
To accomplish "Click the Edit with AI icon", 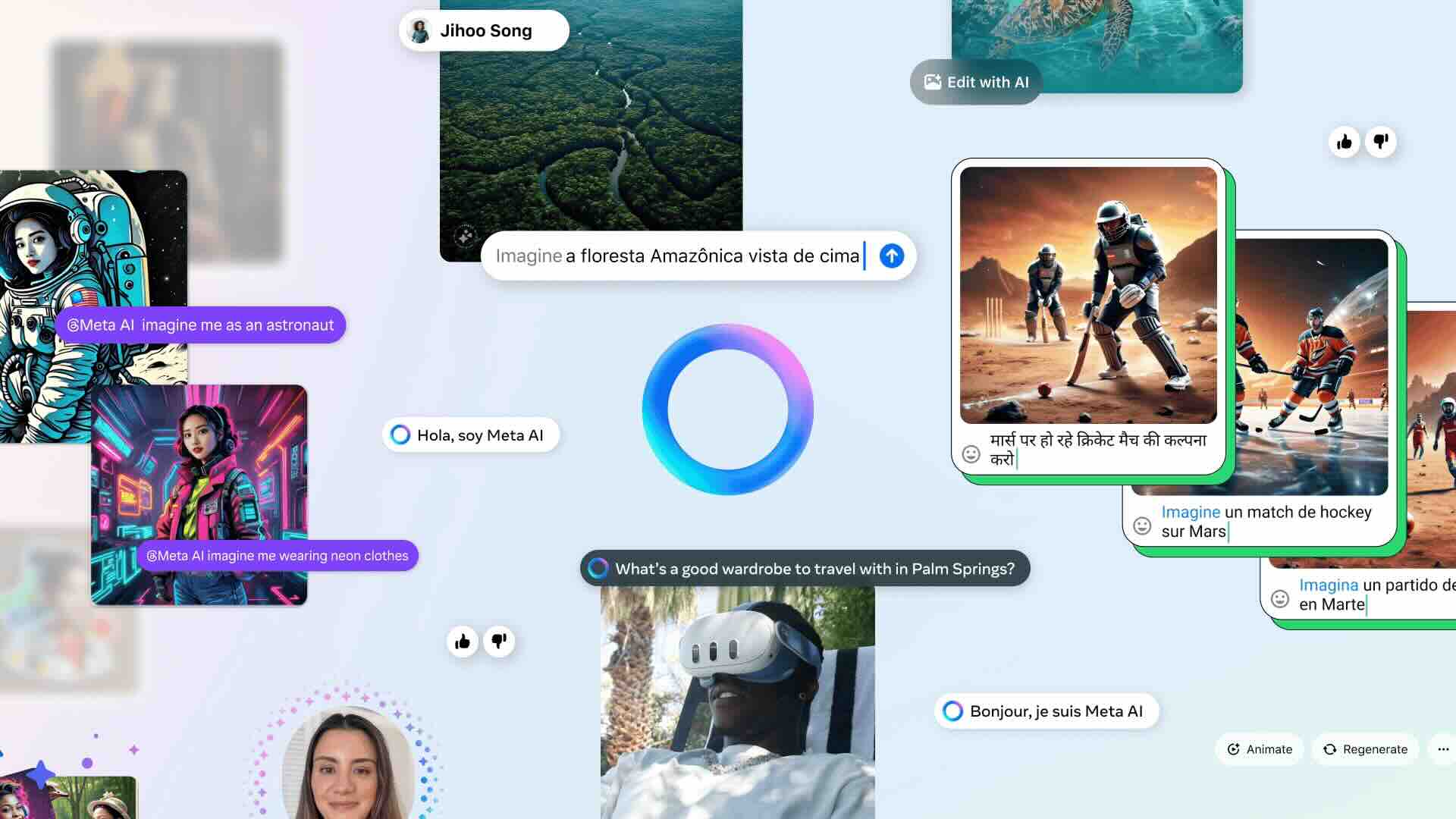I will [x=931, y=82].
